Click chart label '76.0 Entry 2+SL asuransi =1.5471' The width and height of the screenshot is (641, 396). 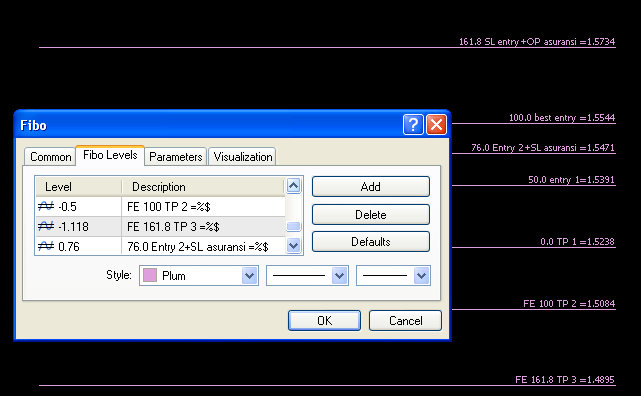tap(543, 148)
